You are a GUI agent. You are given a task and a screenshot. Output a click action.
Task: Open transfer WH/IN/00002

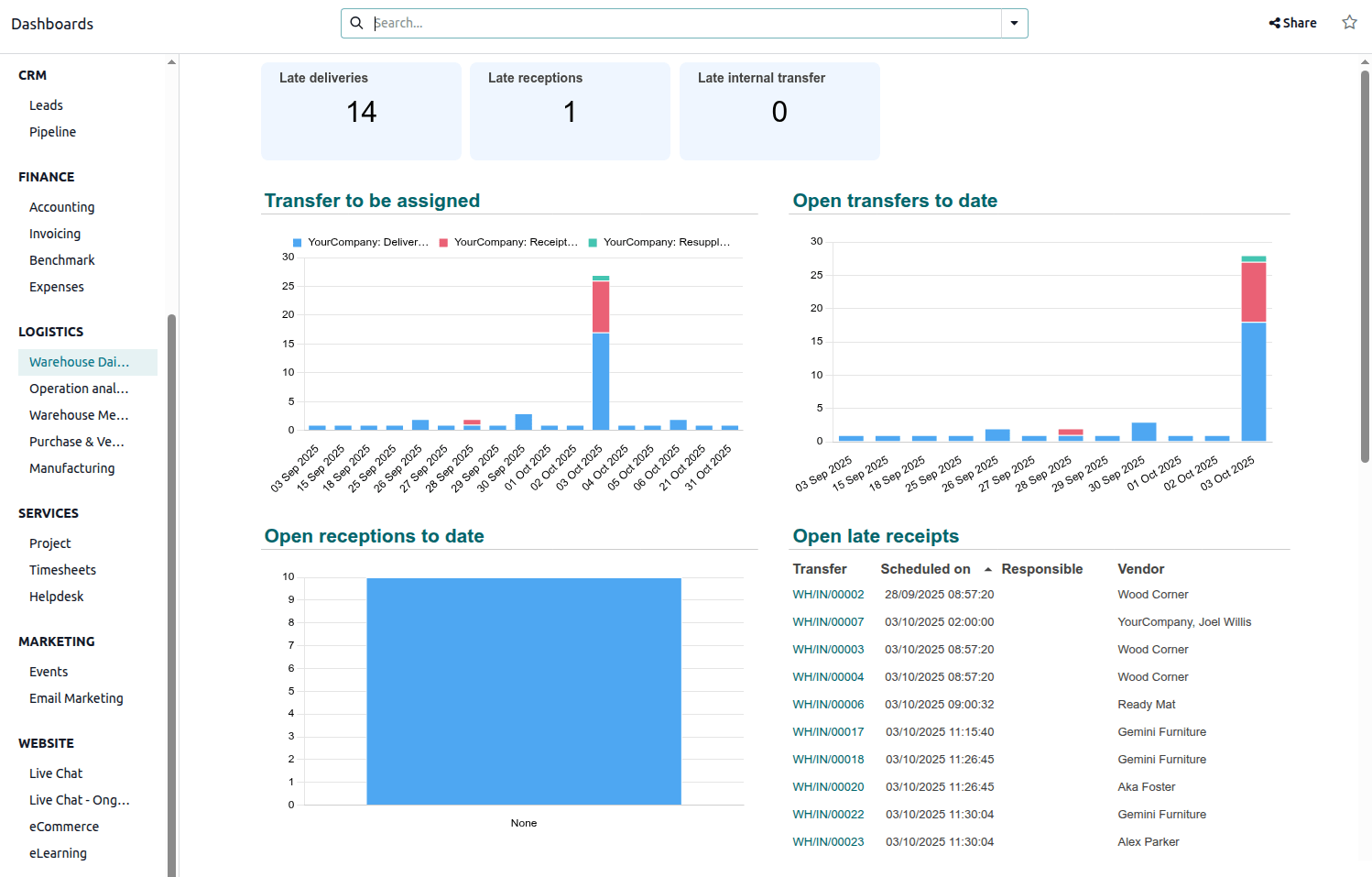pyautogui.click(x=828, y=594)
